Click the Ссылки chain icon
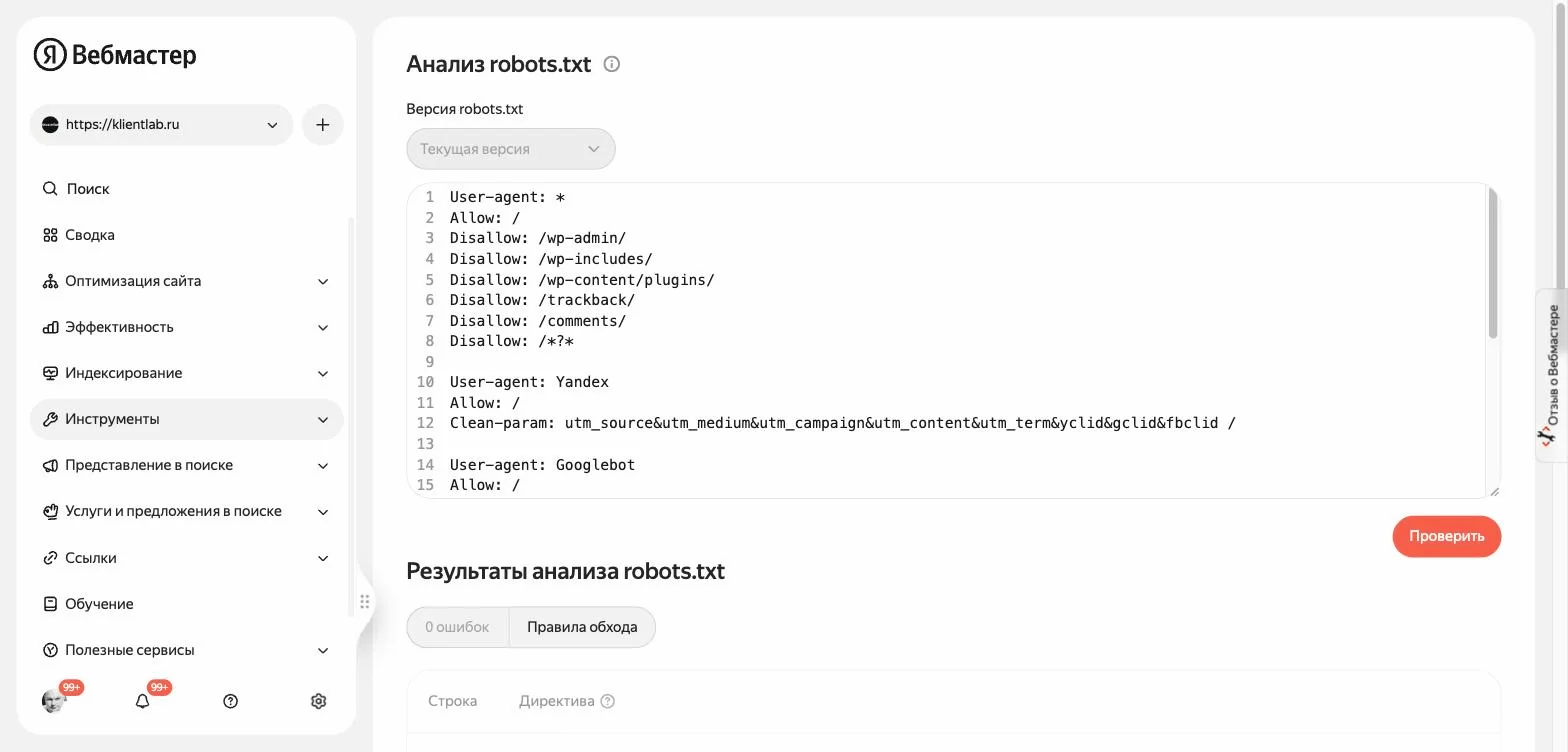 coord(50,558)
